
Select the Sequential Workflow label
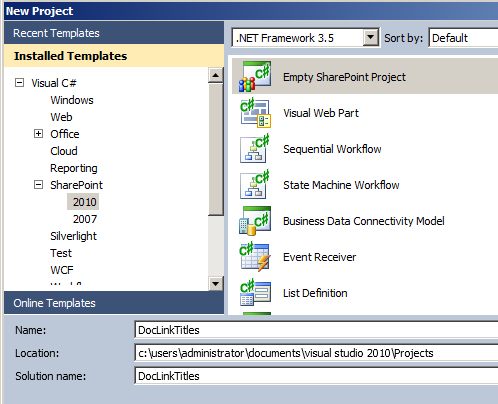pos(332,149)
